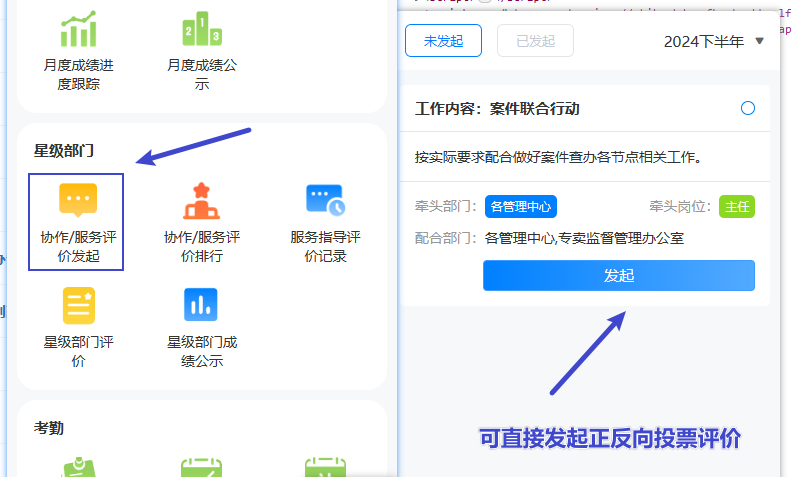Click the 星级部门 section header
The width and height of the screenshot is (791, 477).
[64, 151]
